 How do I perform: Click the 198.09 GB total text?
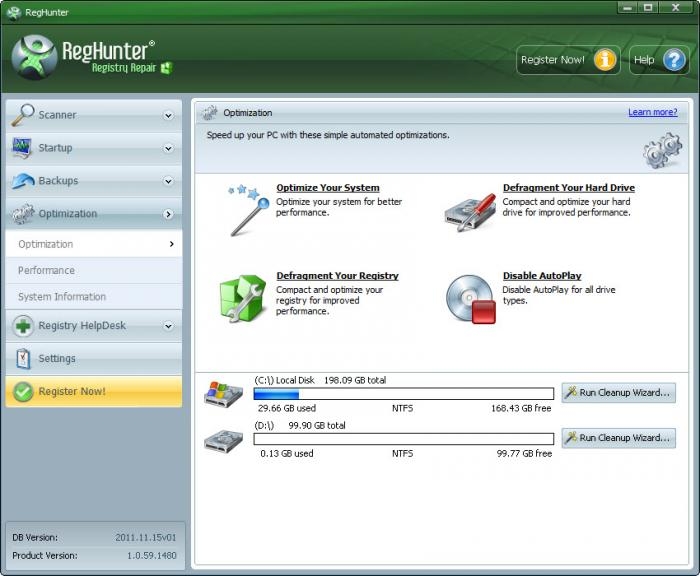click(355, 380)
